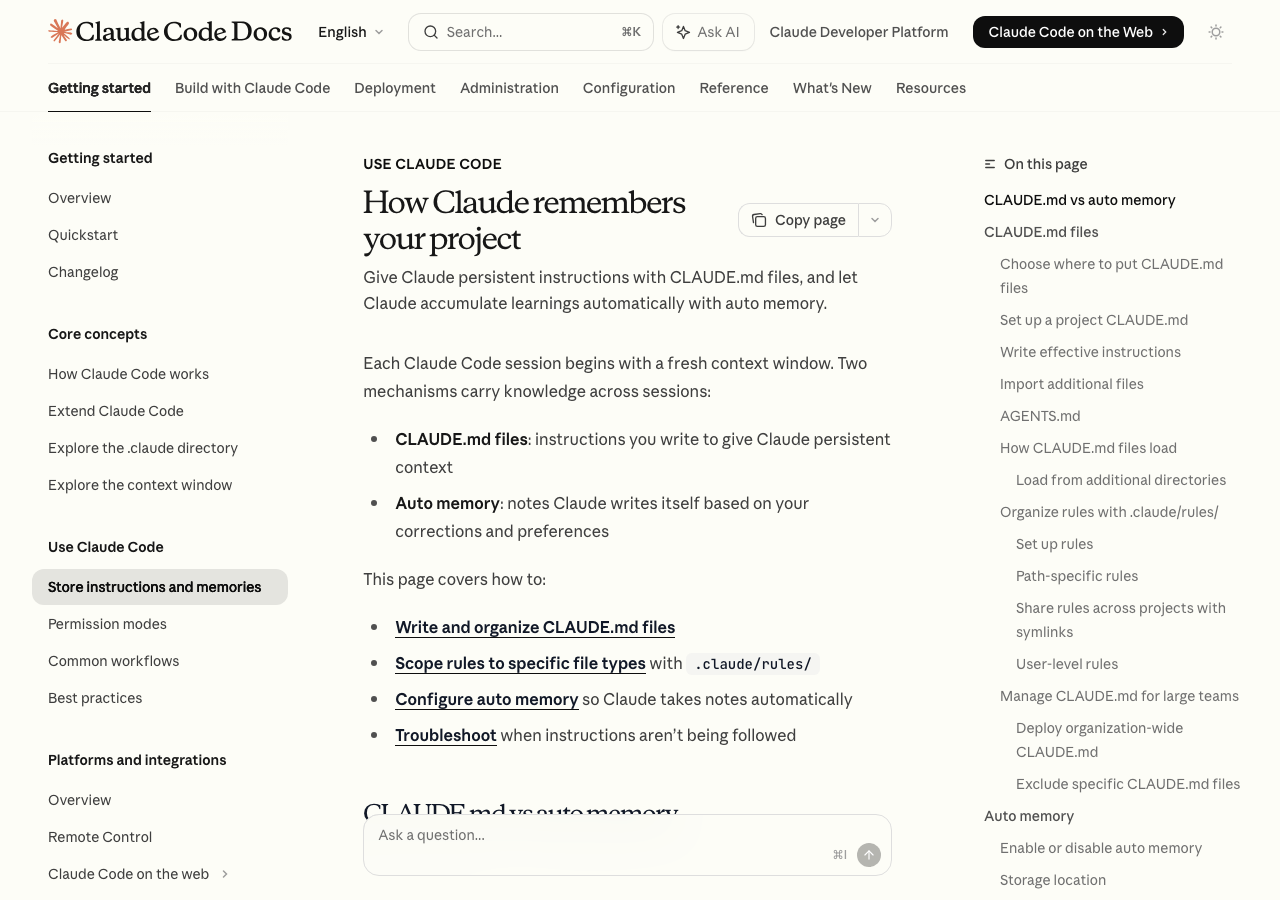Open the English language dropdown
This screenshot has width=1280, height=900.
351,32
